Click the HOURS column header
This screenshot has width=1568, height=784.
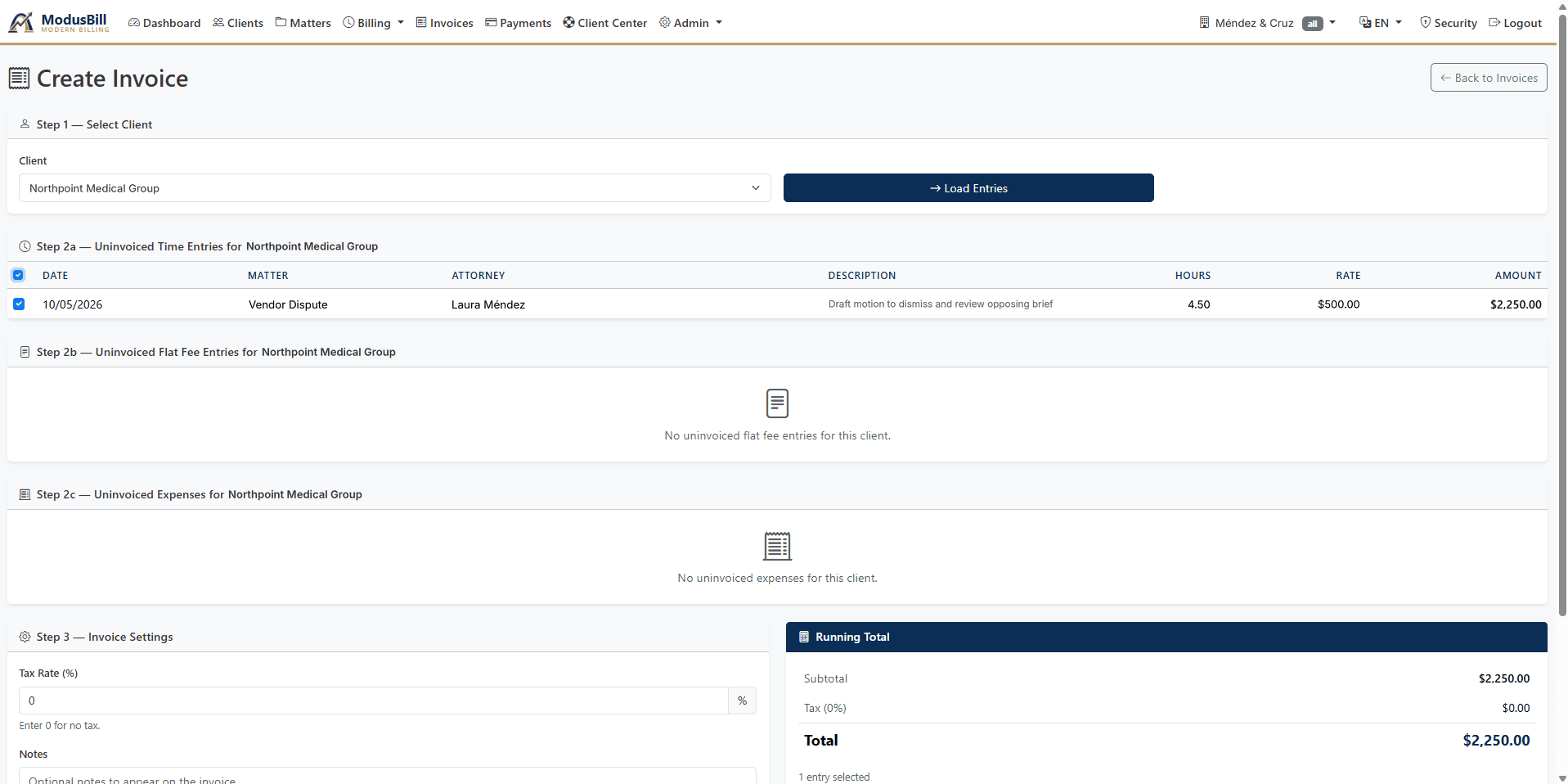pyautogui.click(x=1193, y=276)
